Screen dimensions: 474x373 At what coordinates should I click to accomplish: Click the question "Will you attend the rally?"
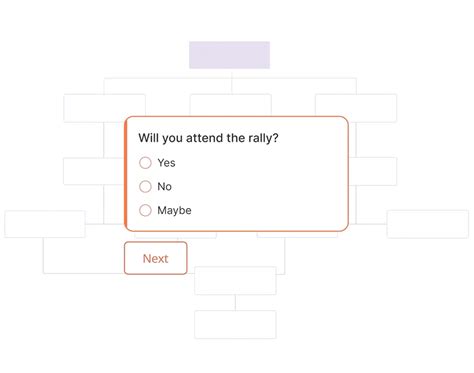point(208,138)
